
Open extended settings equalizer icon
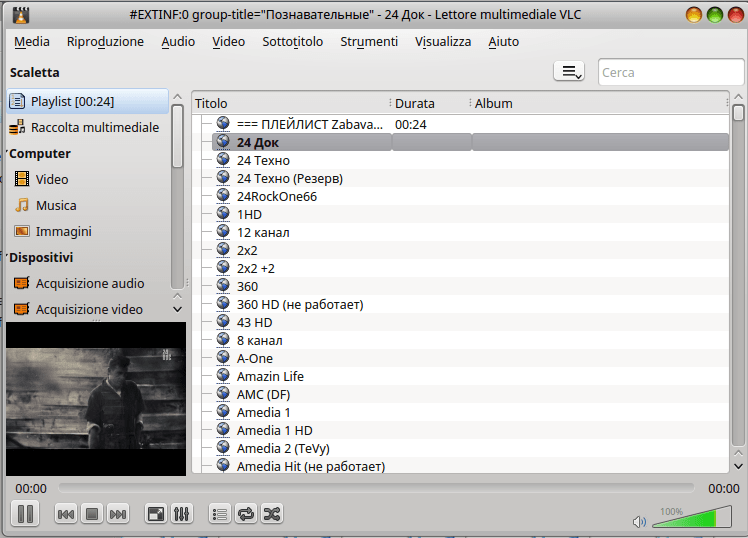coord(182,514)
